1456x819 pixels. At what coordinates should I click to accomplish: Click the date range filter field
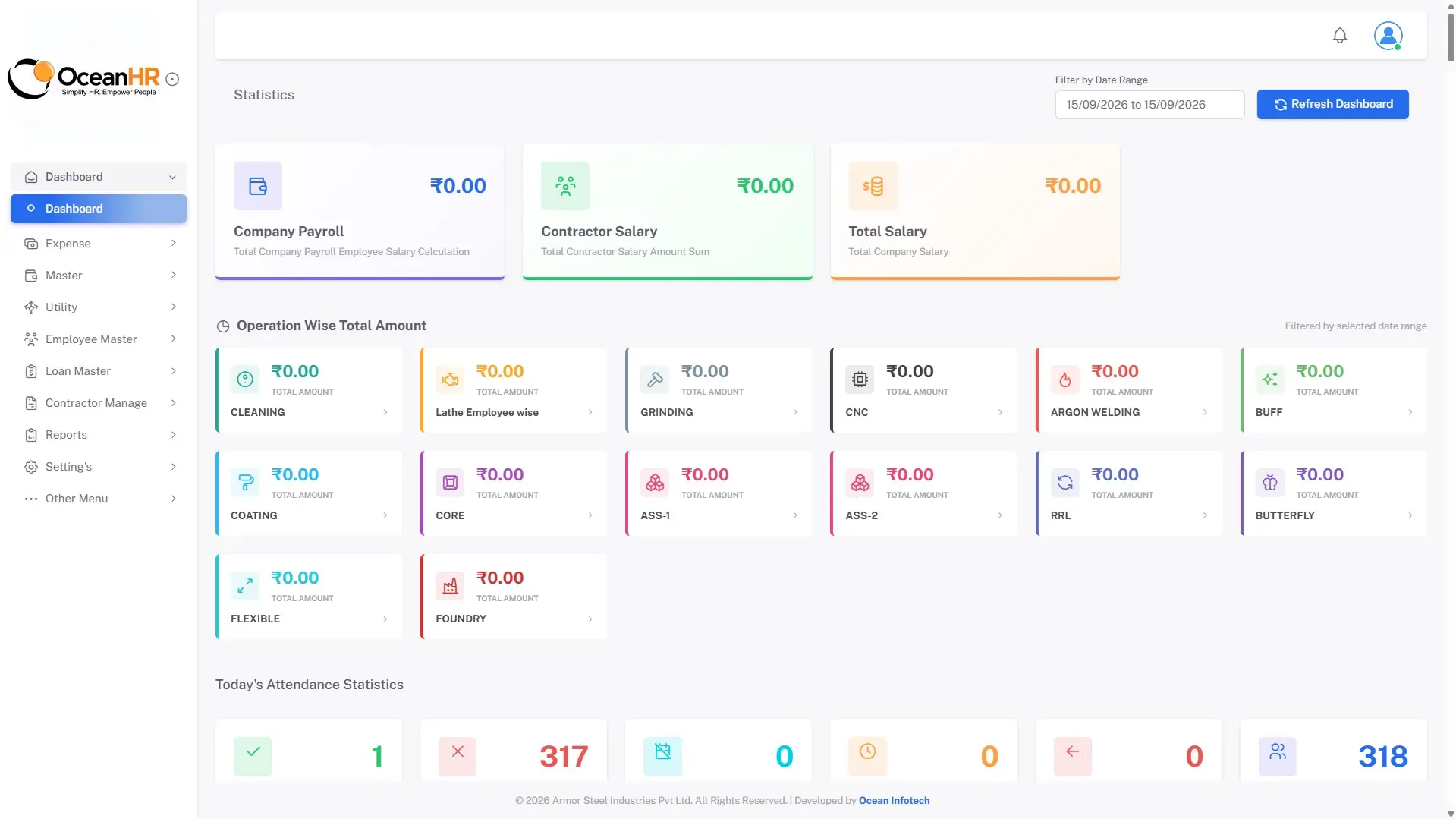(x=1149, y=105)
